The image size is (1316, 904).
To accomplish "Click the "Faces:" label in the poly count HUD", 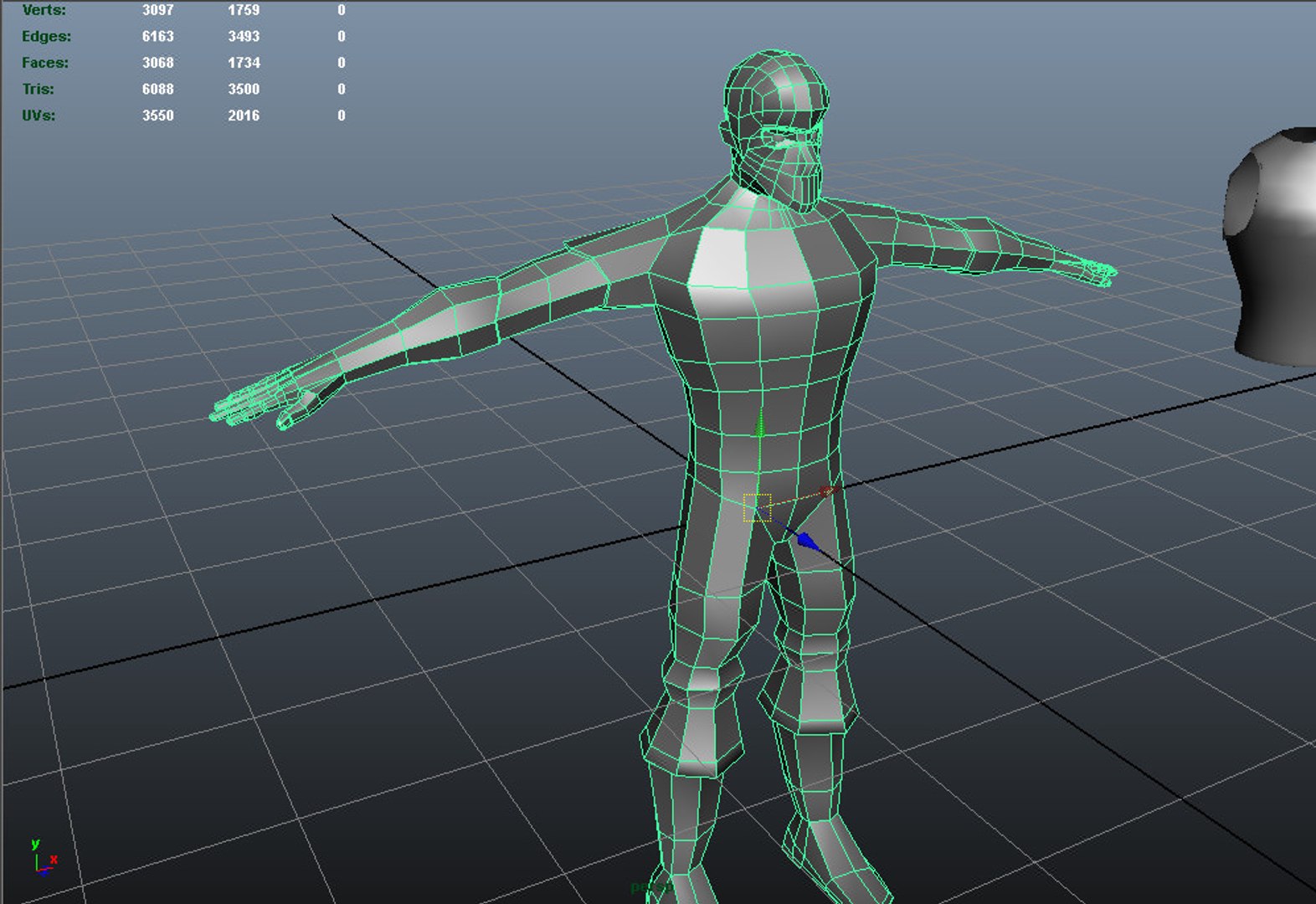I will pos(45,63).
